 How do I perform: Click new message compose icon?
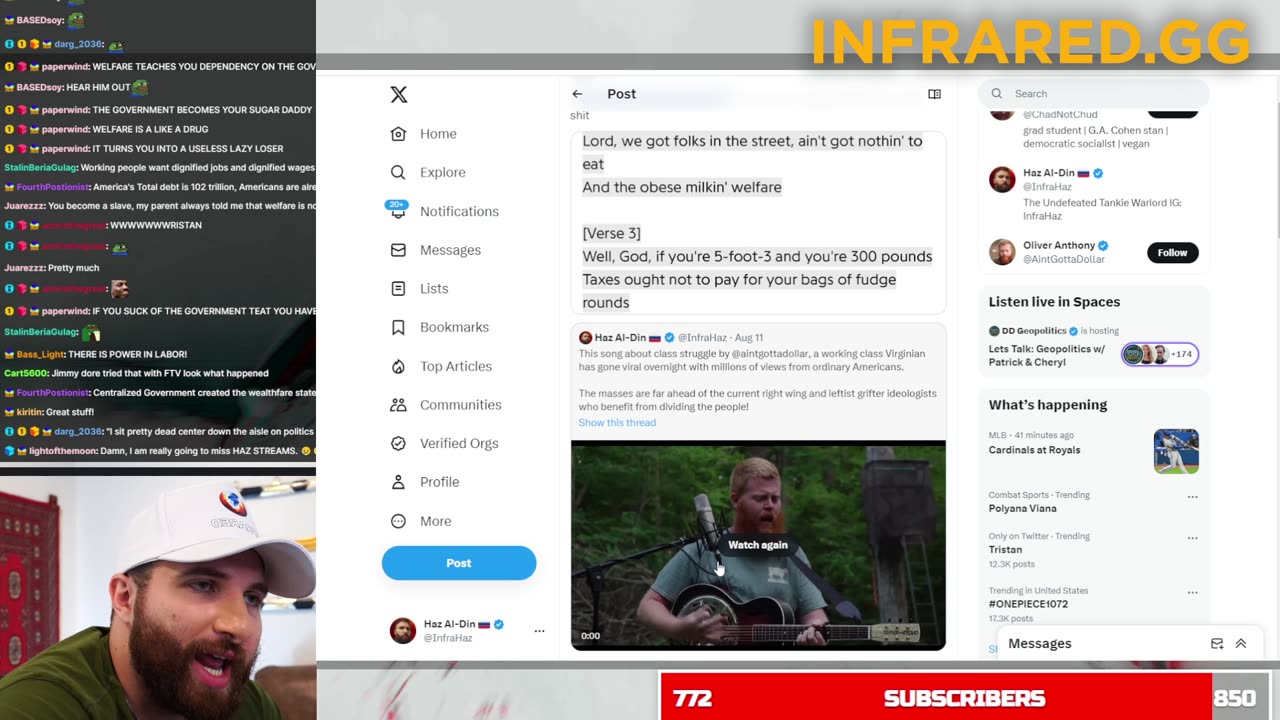[x=1217, y=644]
